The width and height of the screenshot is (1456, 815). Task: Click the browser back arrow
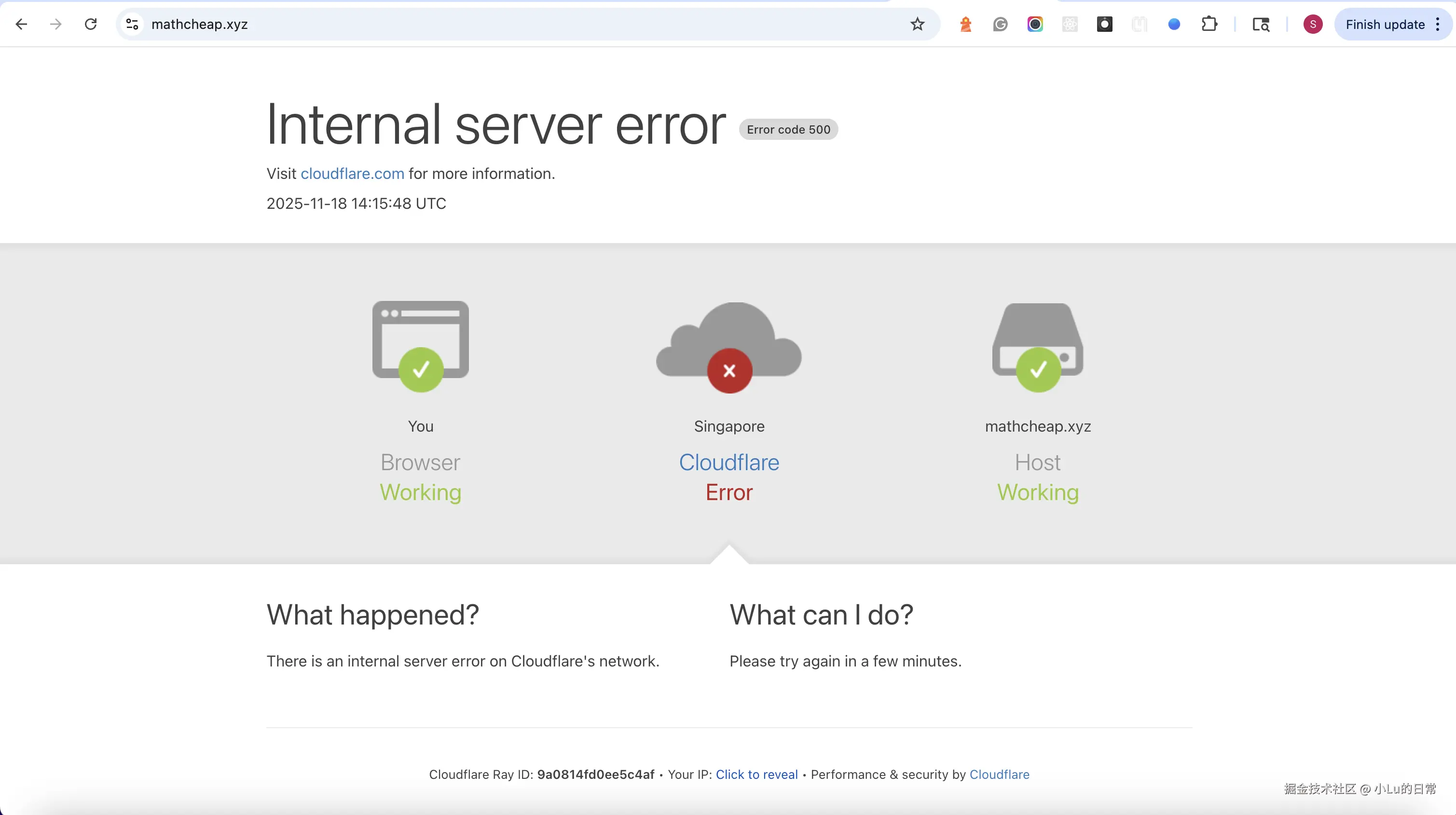[22, 24]
